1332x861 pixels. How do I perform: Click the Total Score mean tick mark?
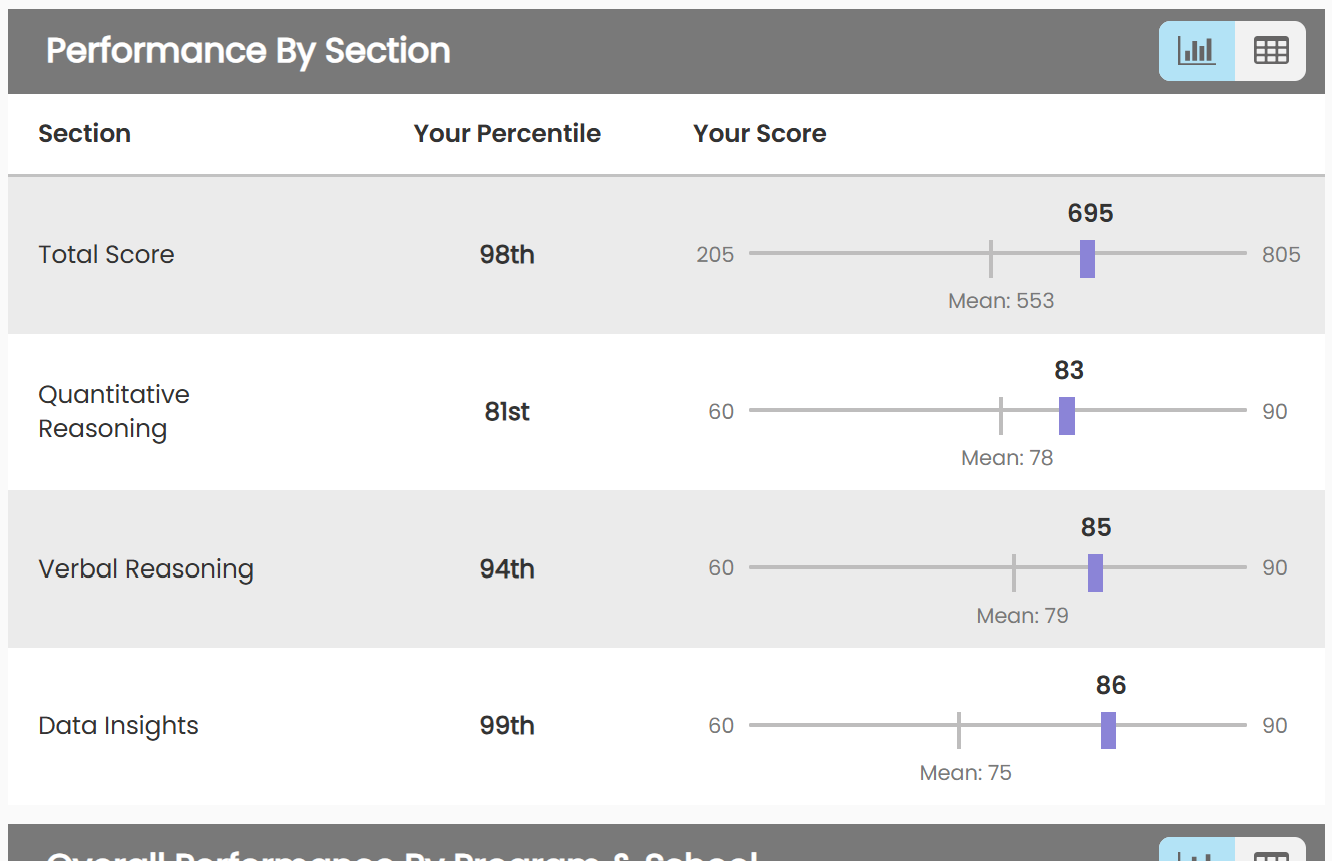point(990,259)
